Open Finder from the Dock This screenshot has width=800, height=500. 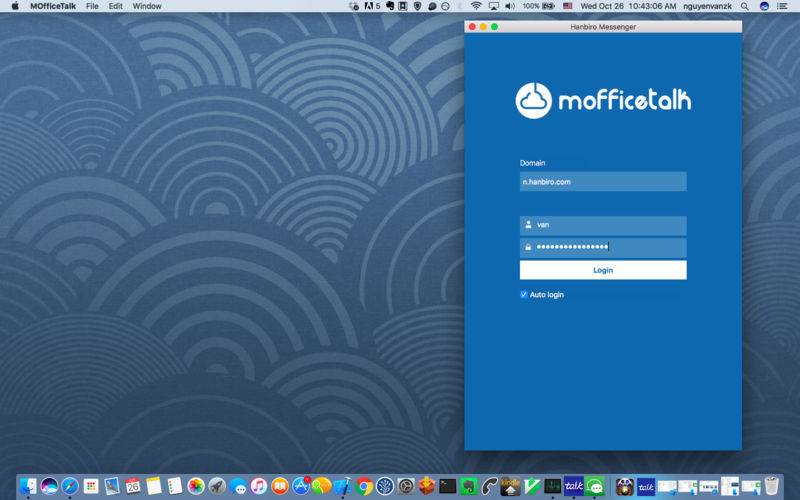(x=28, y=486)
